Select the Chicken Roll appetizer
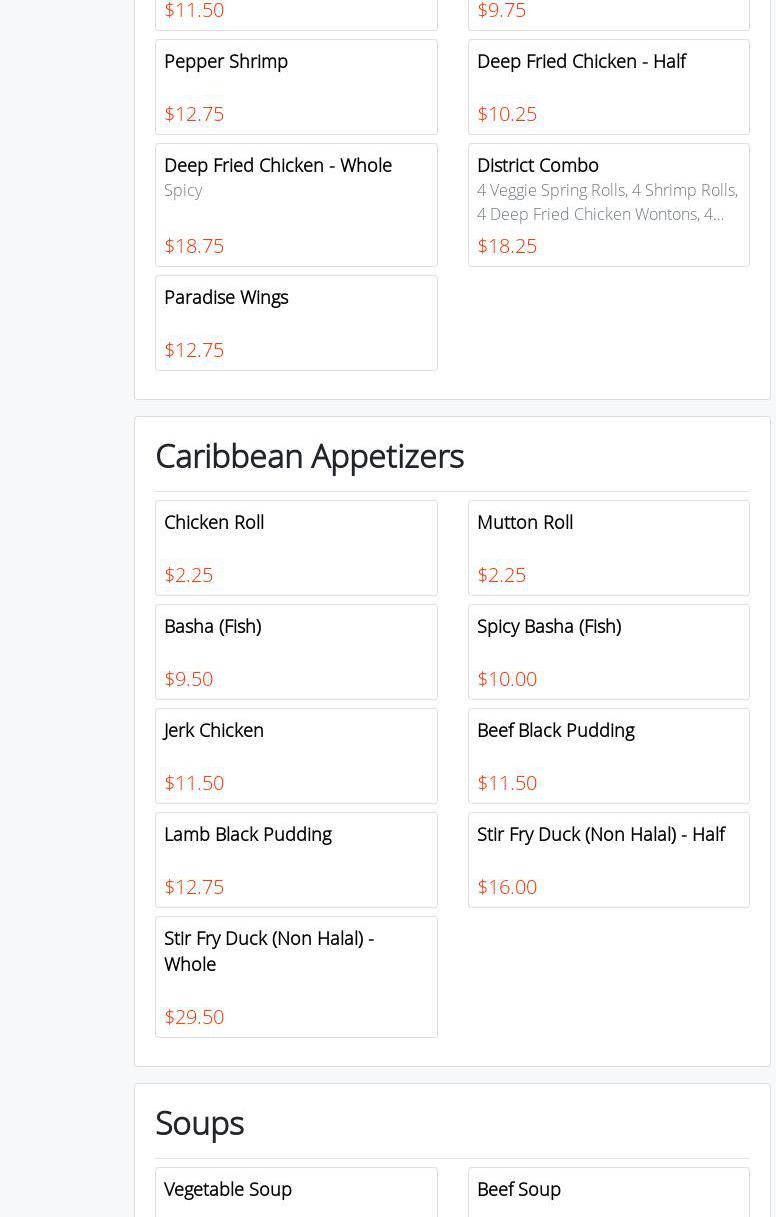The width and height of the screenshot is (776, 1217). tap(296, 547)
